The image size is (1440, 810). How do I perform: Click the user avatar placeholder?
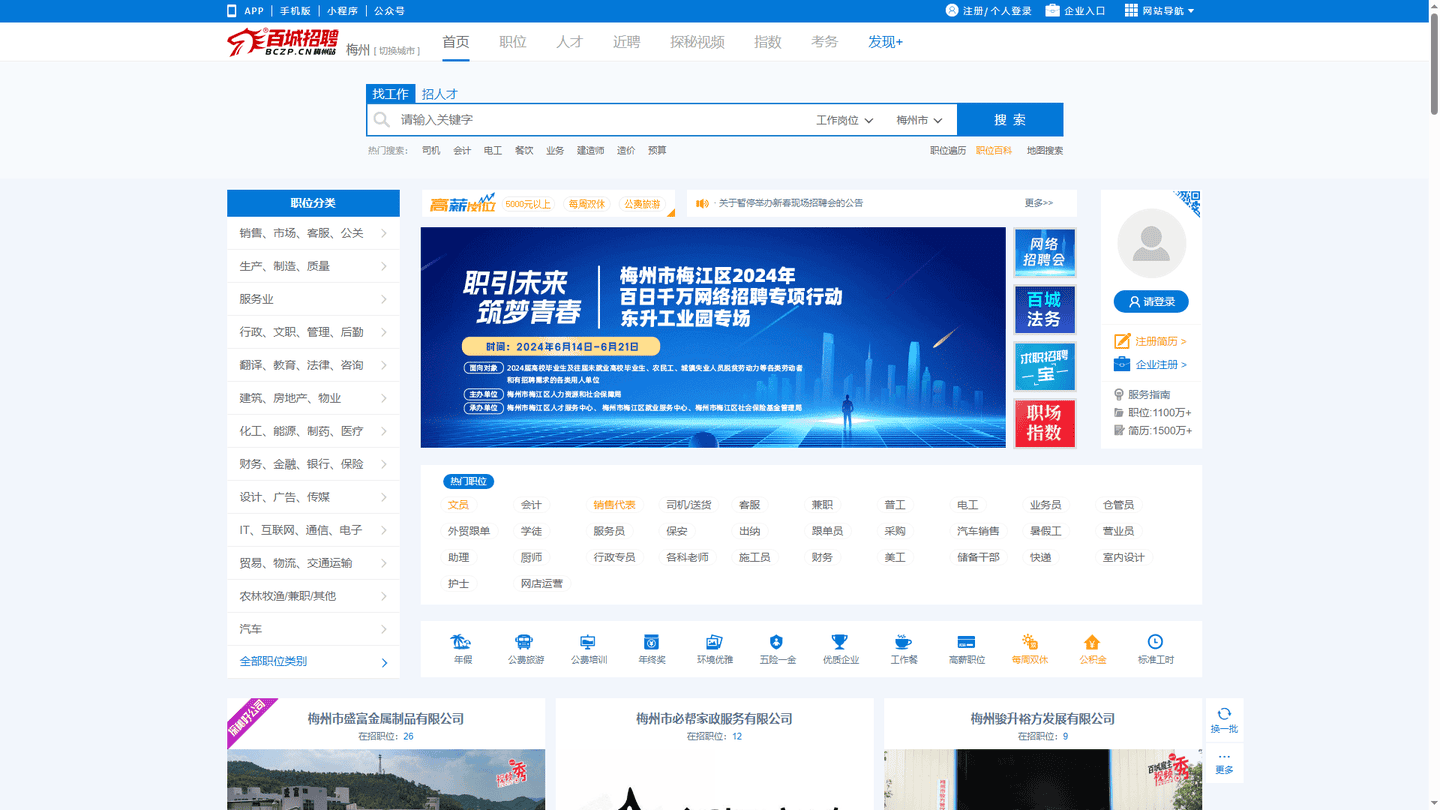pos(1151,244)
